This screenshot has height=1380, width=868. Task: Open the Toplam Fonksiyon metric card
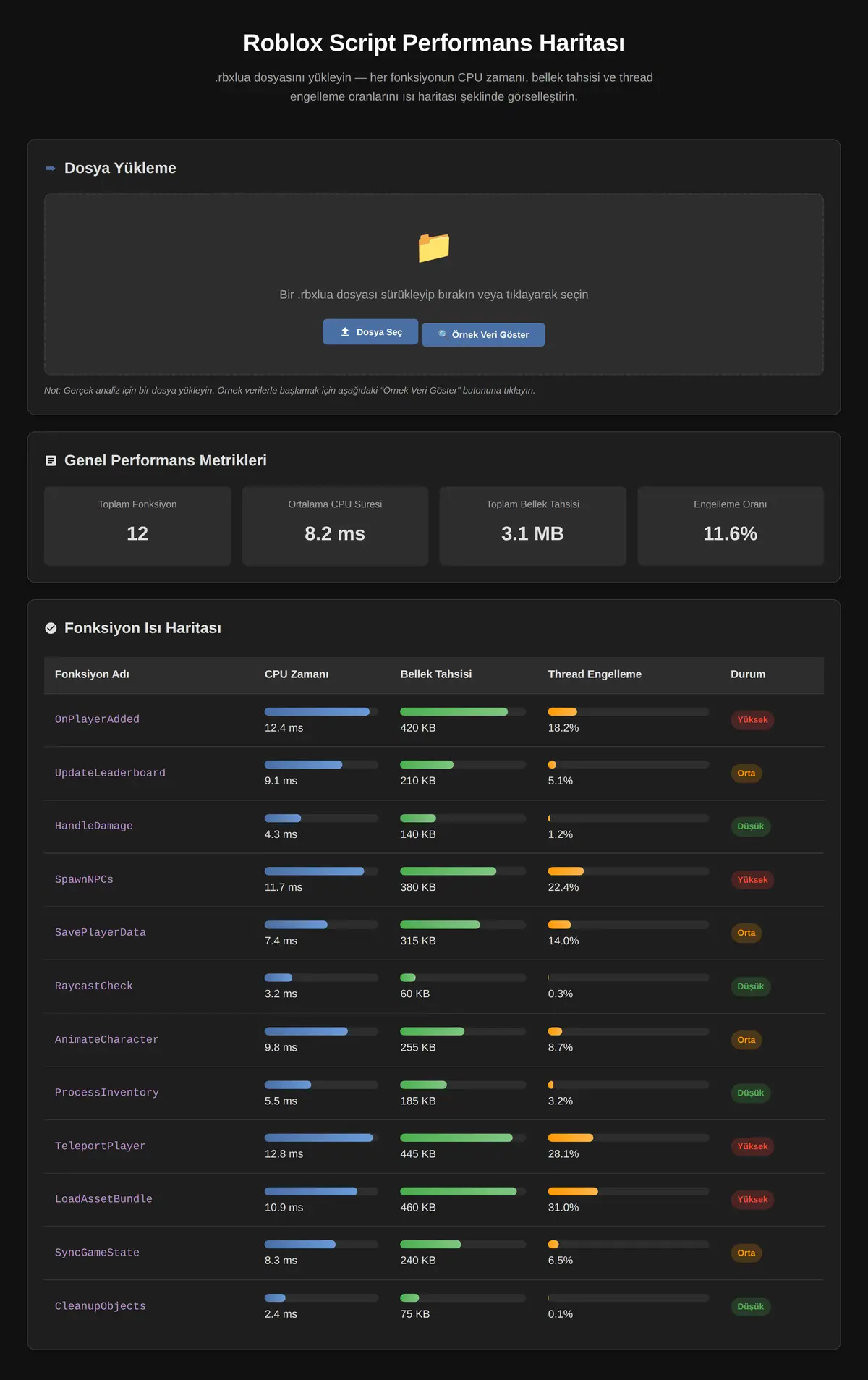tap(137, 526)
